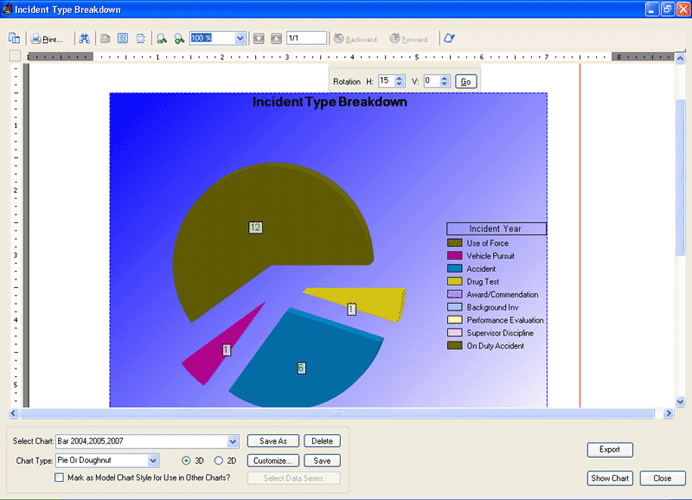Viewport: 692px width, 500px height.
Task: Open Find using the binoculars icon
Action: click(84, 39)
